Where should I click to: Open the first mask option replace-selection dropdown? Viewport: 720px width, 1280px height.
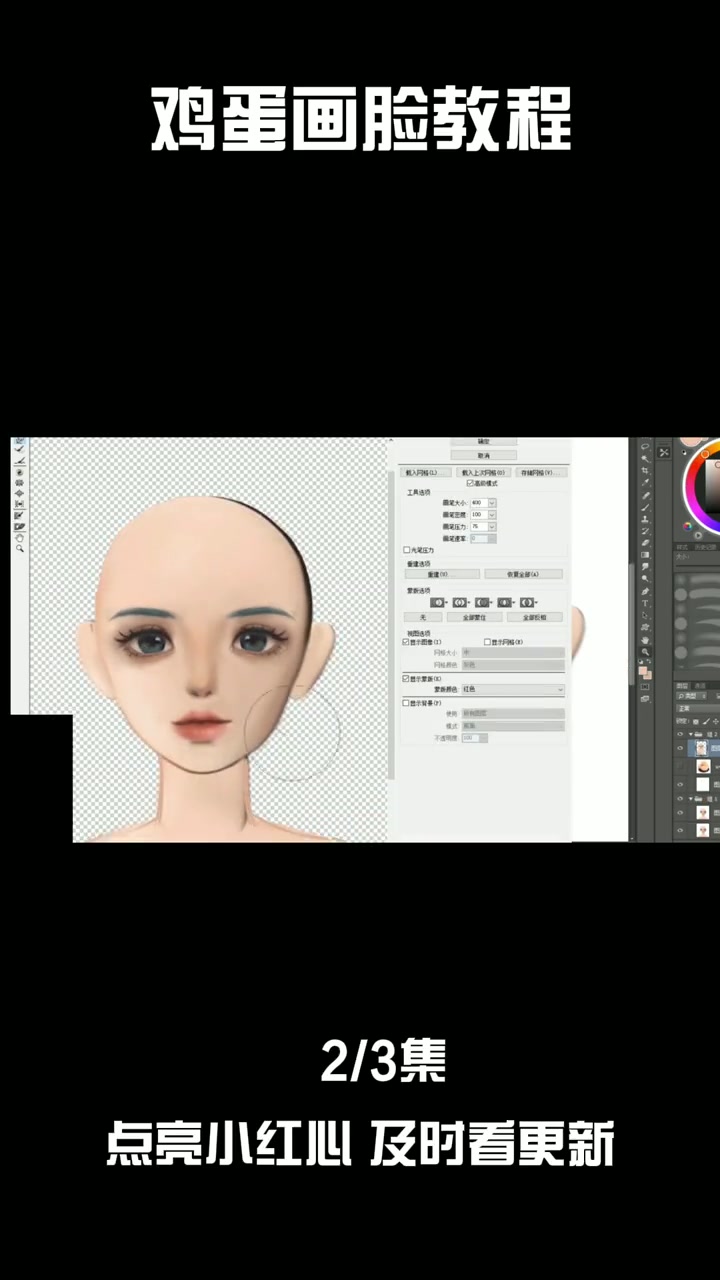pyautogui.click(x=438, y=603)
